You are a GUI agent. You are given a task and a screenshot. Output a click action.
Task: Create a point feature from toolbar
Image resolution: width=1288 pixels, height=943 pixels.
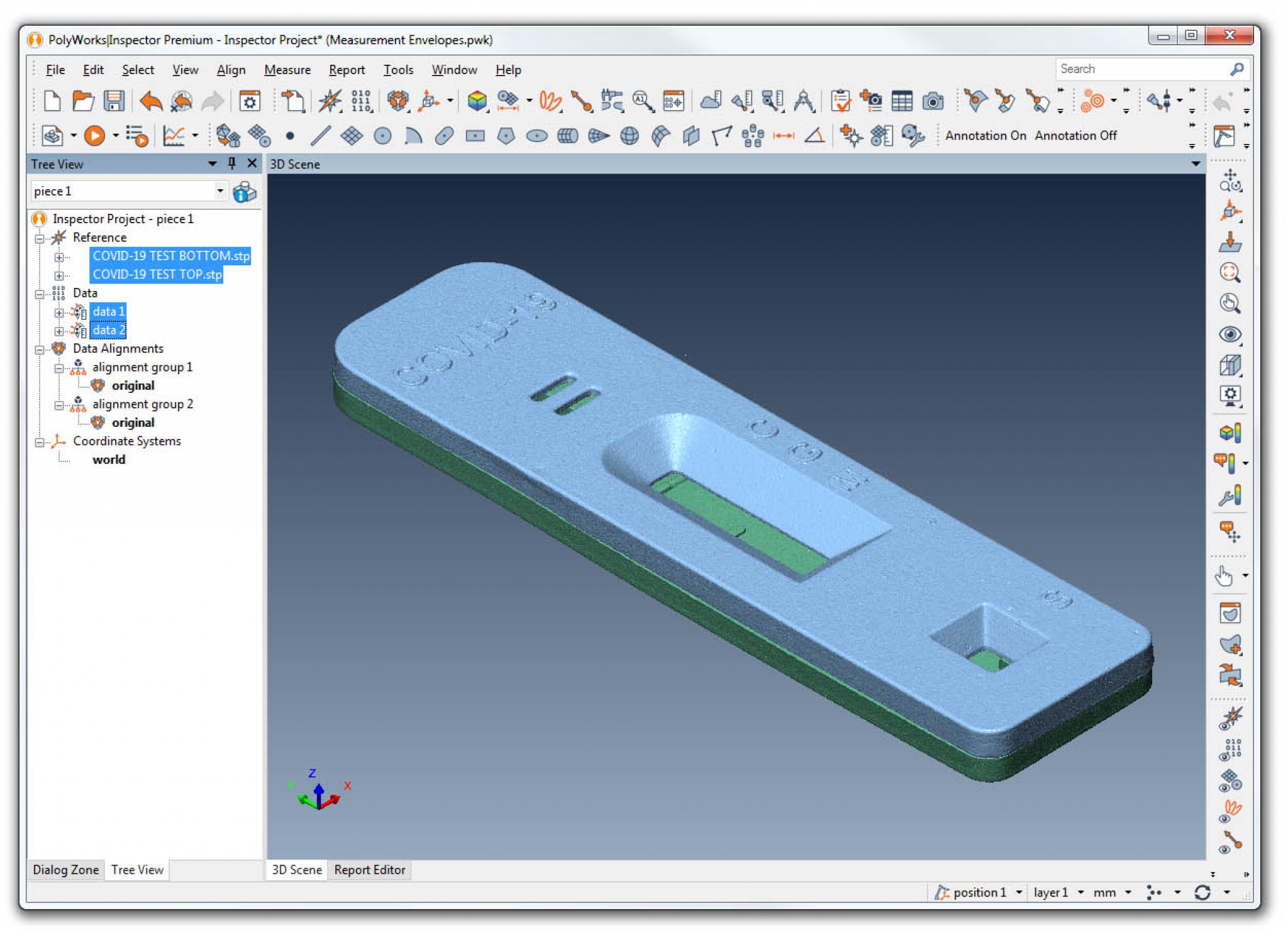[x=289, y=136]
